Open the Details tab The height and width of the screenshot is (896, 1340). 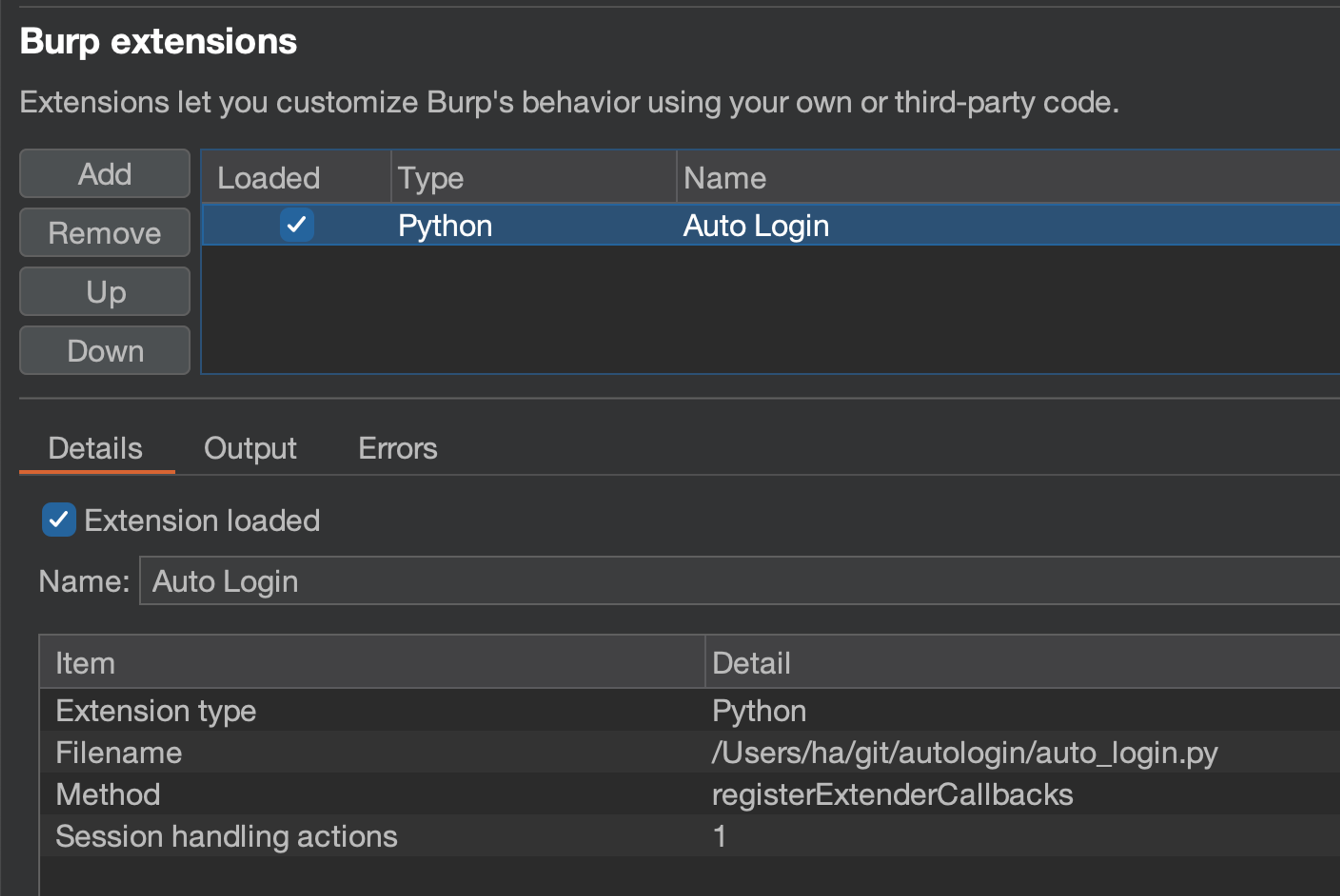coord(96,448)
